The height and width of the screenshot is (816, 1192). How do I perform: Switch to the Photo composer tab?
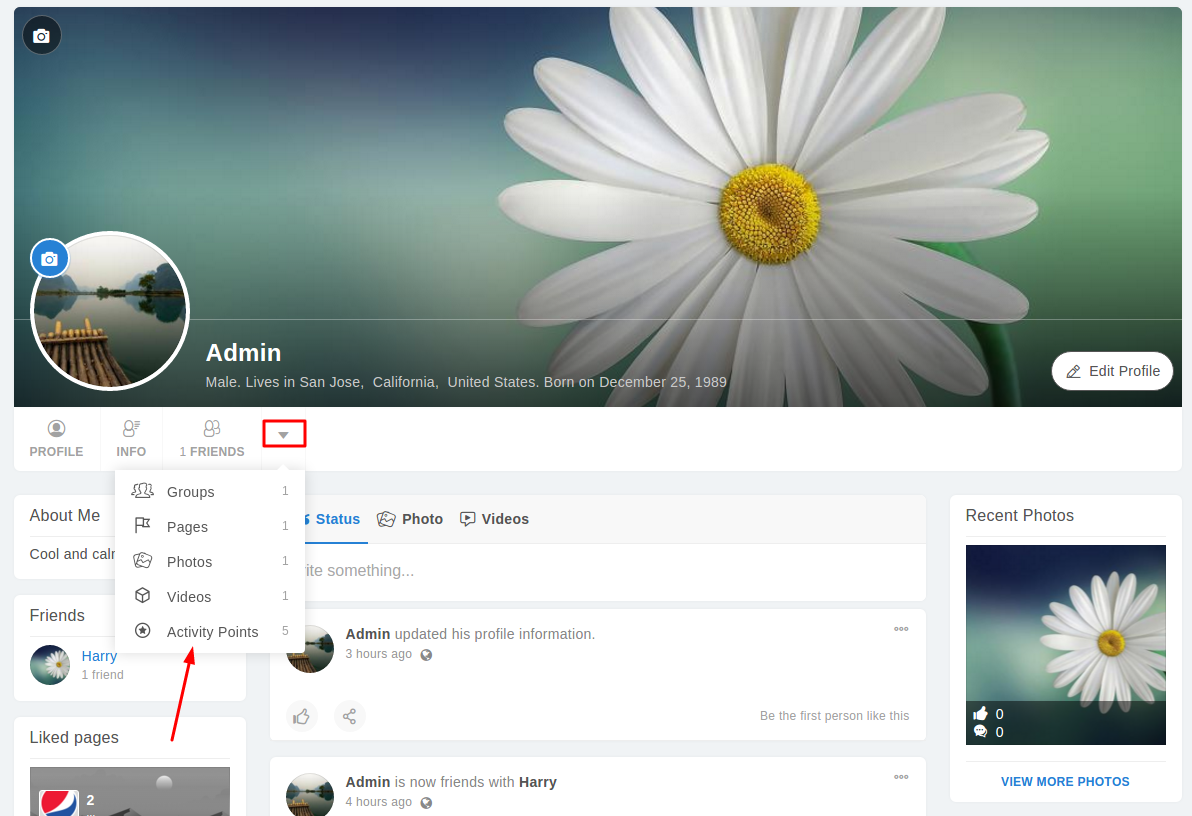410,519
